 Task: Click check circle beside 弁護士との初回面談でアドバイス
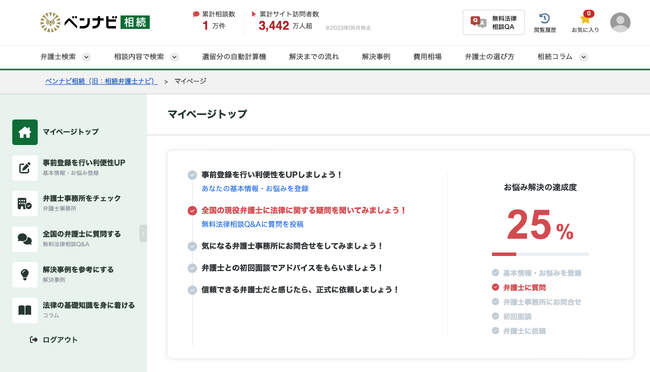coord(192,268)
